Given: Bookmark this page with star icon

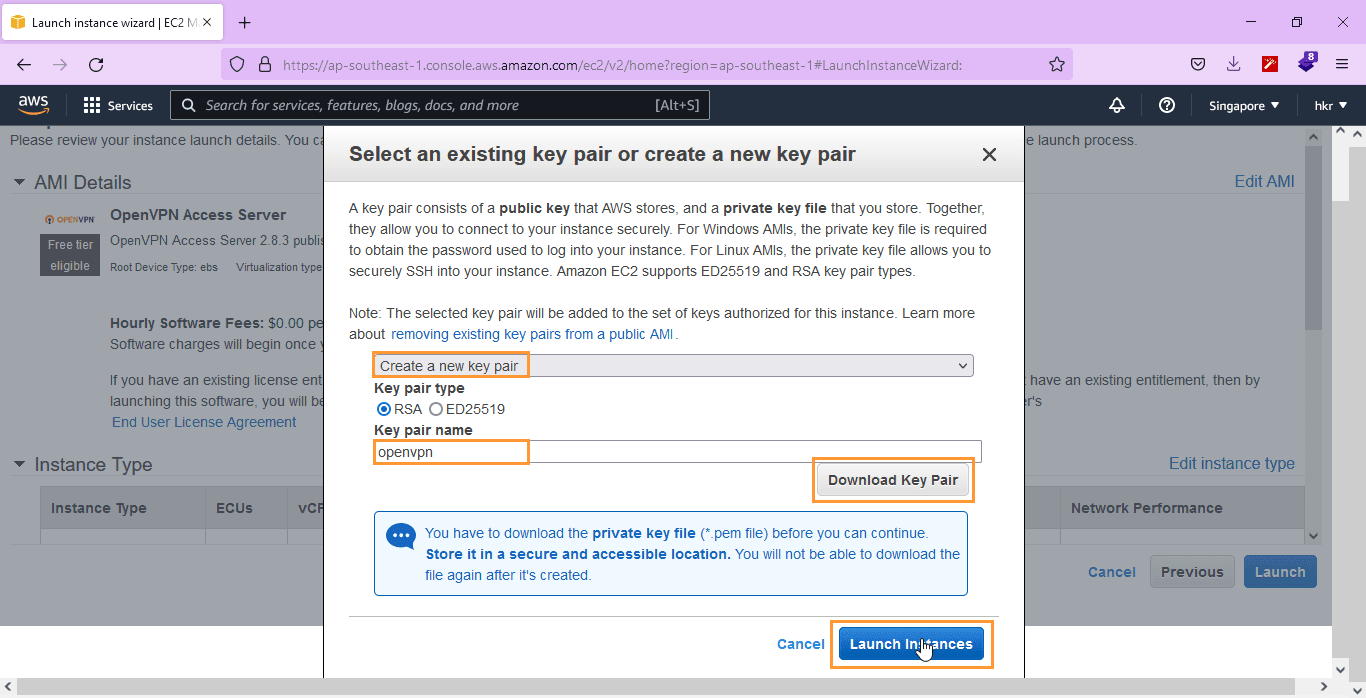Looking at the screenshot, I should tap(1057, 64).
